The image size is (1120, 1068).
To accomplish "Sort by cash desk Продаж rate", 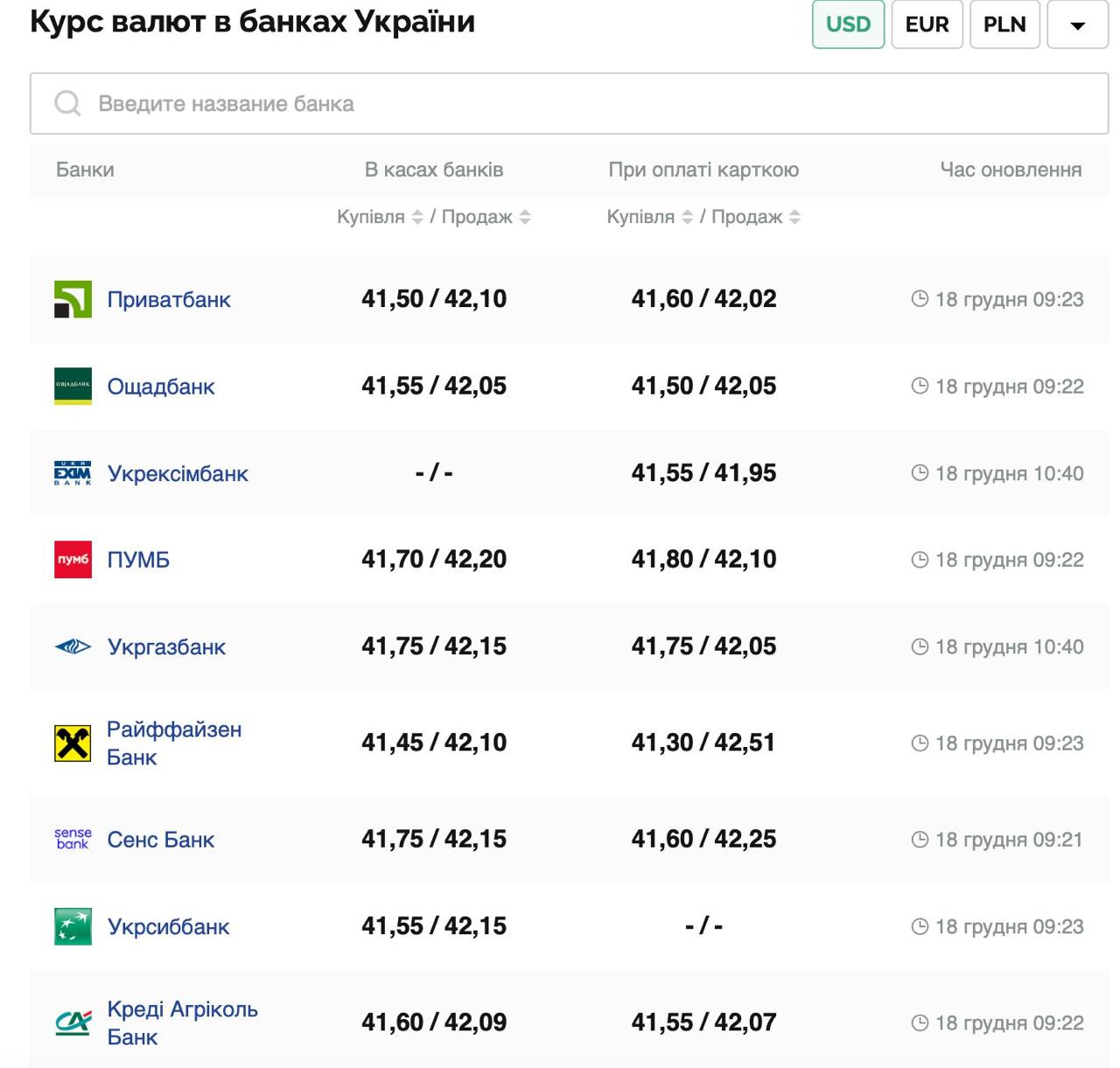I will coord(525,217).
